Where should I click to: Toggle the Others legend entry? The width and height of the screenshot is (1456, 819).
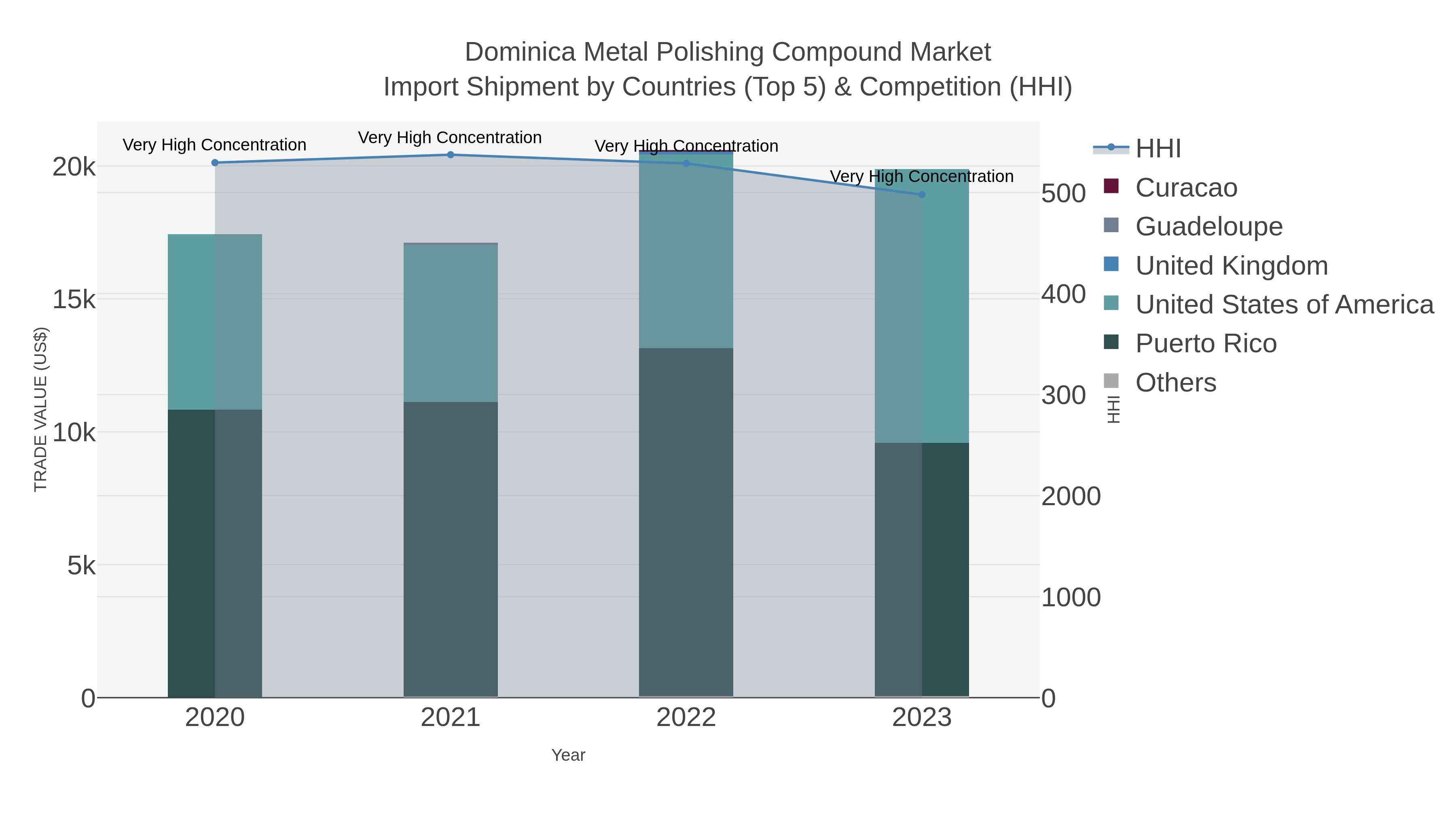pyautogui.click(x=1160, y=383)
